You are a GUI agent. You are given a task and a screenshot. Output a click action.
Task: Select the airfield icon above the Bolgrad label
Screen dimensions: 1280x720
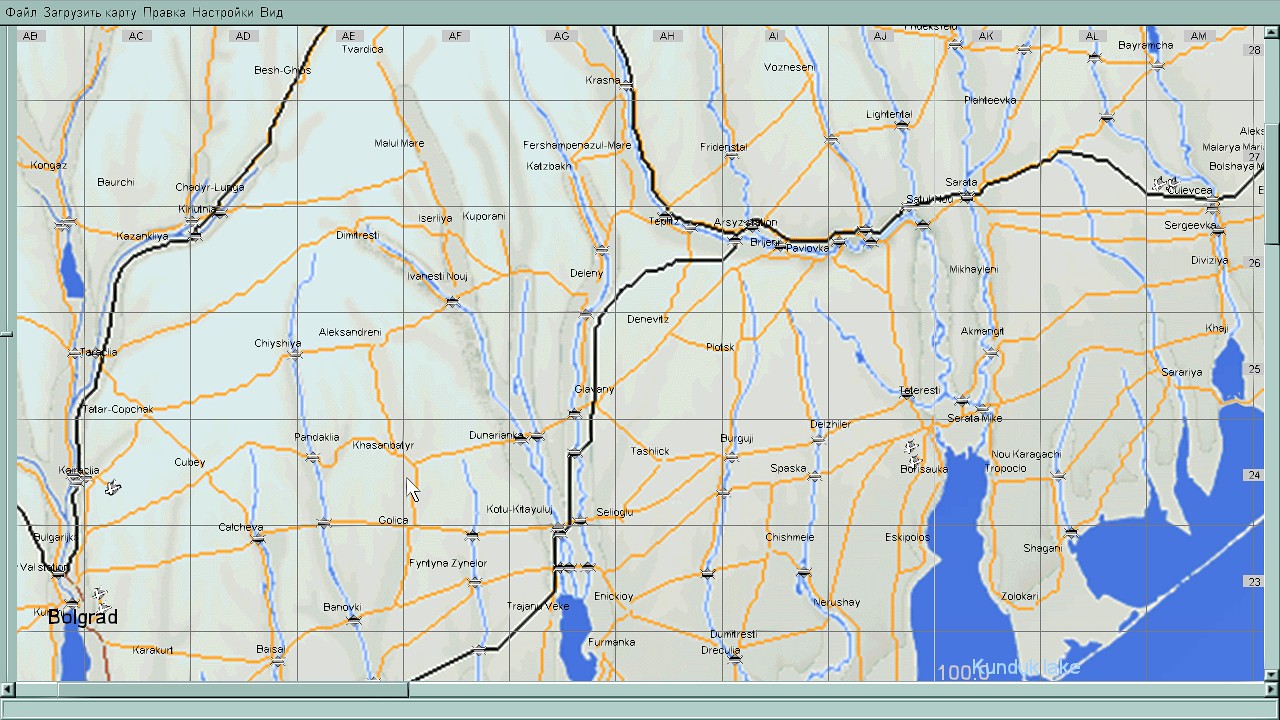[x=99, y=596]
